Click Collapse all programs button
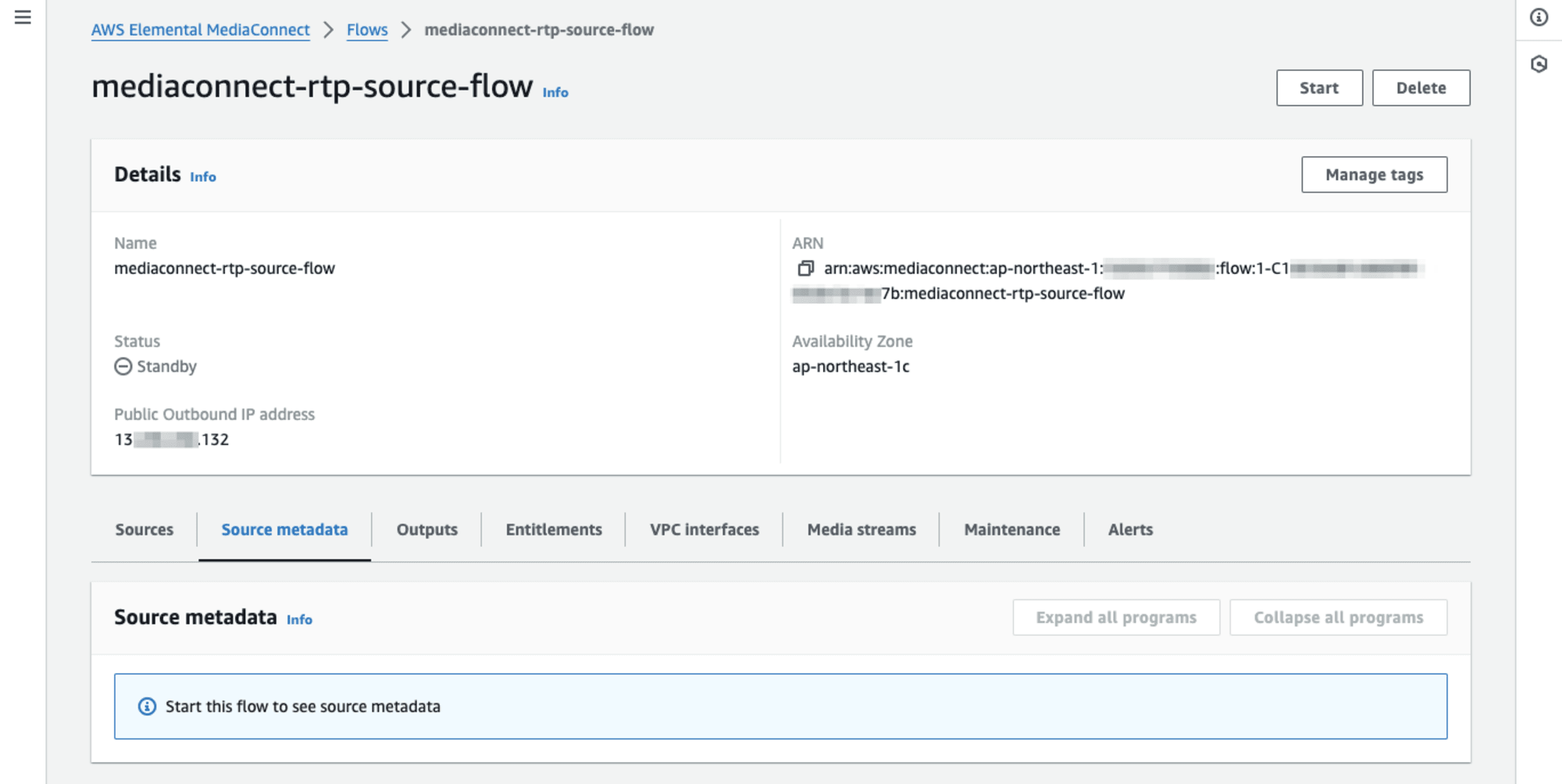 [x=1338, y=618]
